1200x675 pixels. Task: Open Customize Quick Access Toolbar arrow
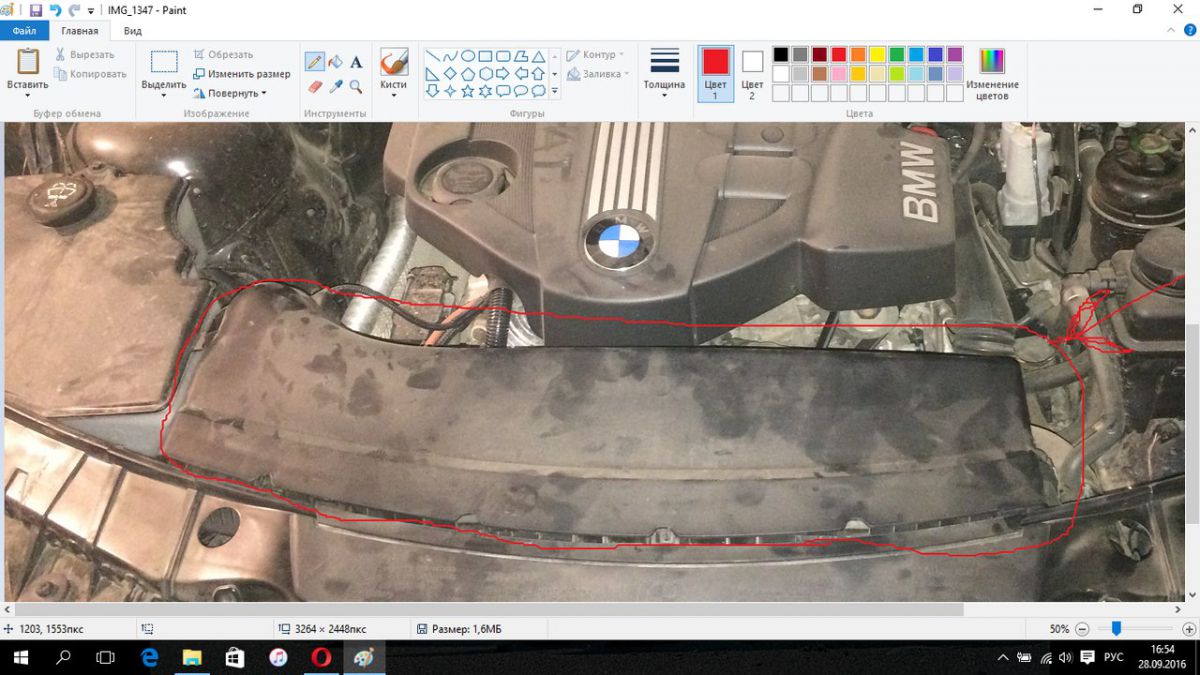(x=91, y=11)
